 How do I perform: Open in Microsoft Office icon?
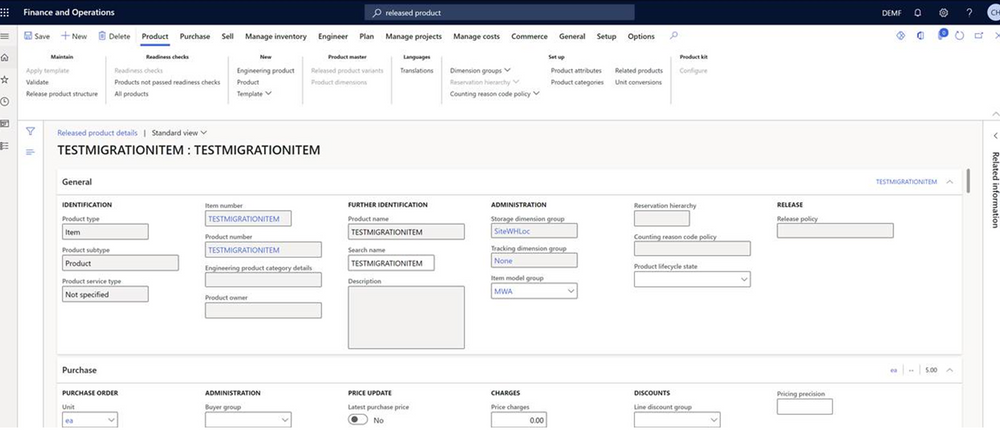pyautogui.click(x=920, y=36)
